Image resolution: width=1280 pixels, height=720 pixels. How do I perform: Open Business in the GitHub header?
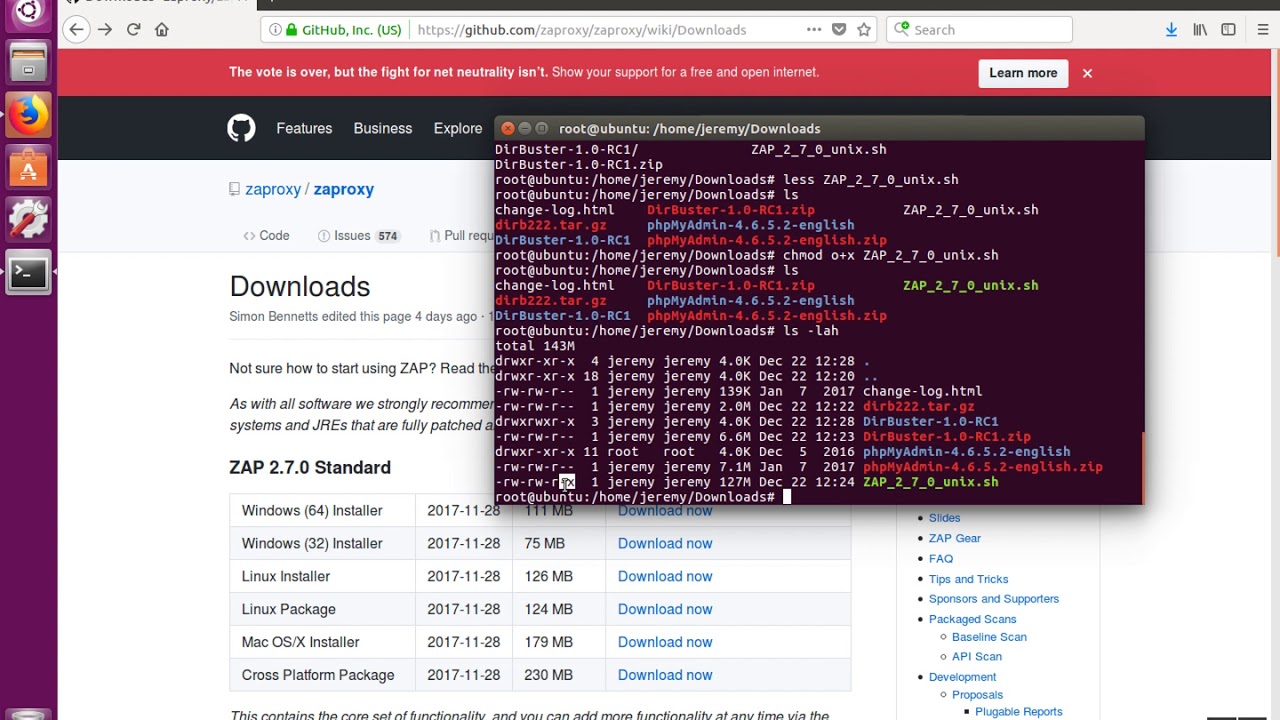pos(383,129)
